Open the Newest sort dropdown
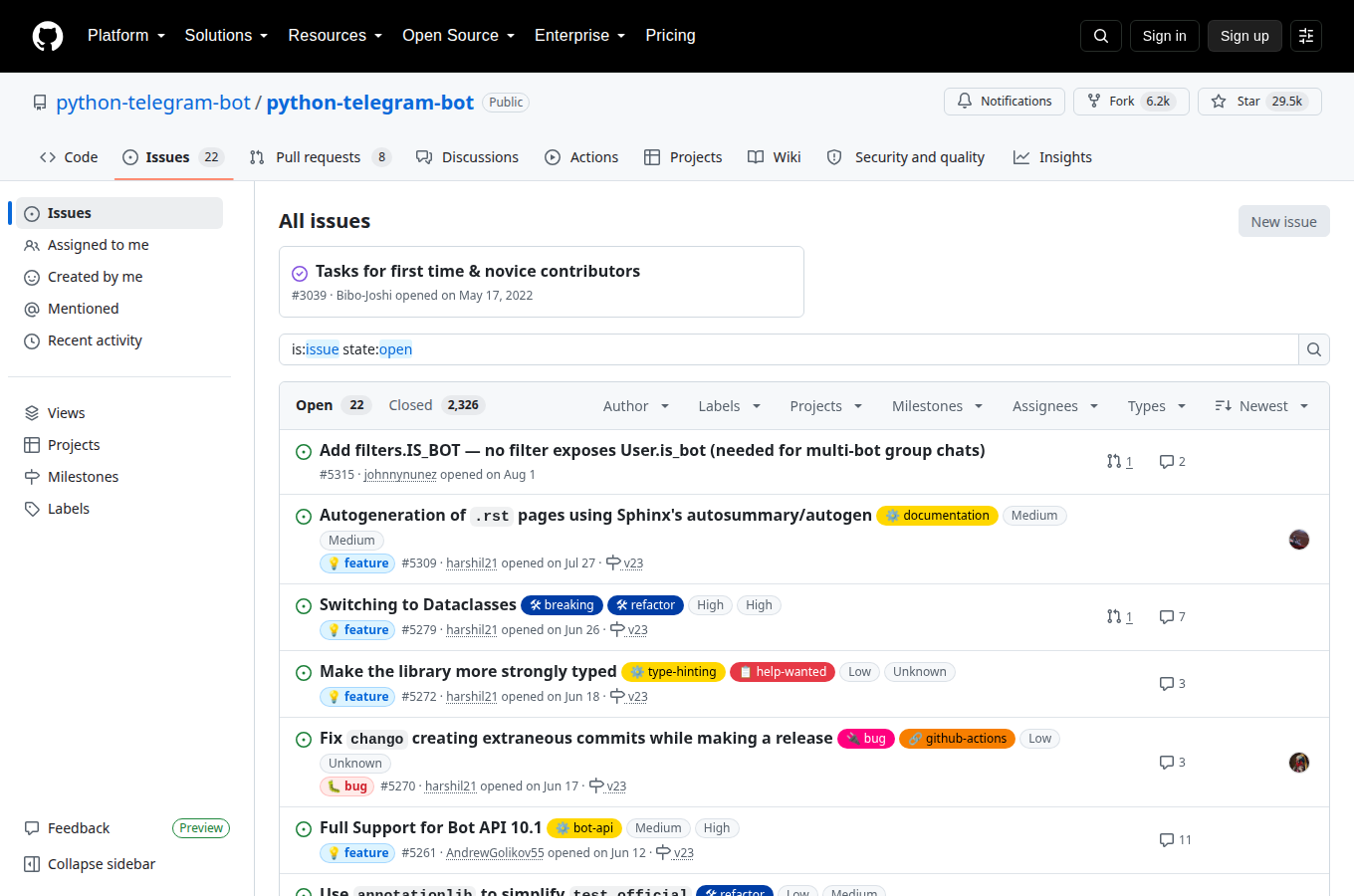Screen dimensions: 1354x896 pos(1261,406)
